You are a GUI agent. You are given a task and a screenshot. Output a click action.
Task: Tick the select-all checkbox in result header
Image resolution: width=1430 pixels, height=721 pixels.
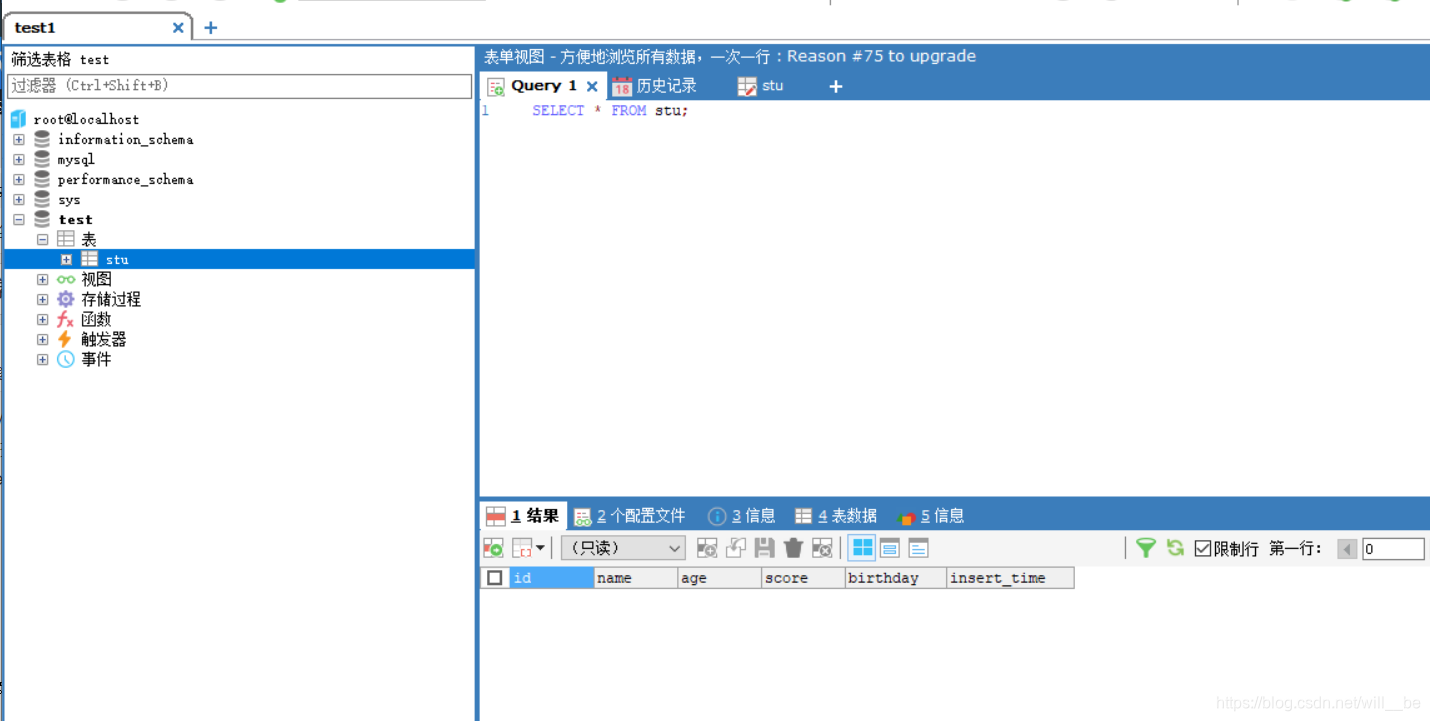(495, 578)
